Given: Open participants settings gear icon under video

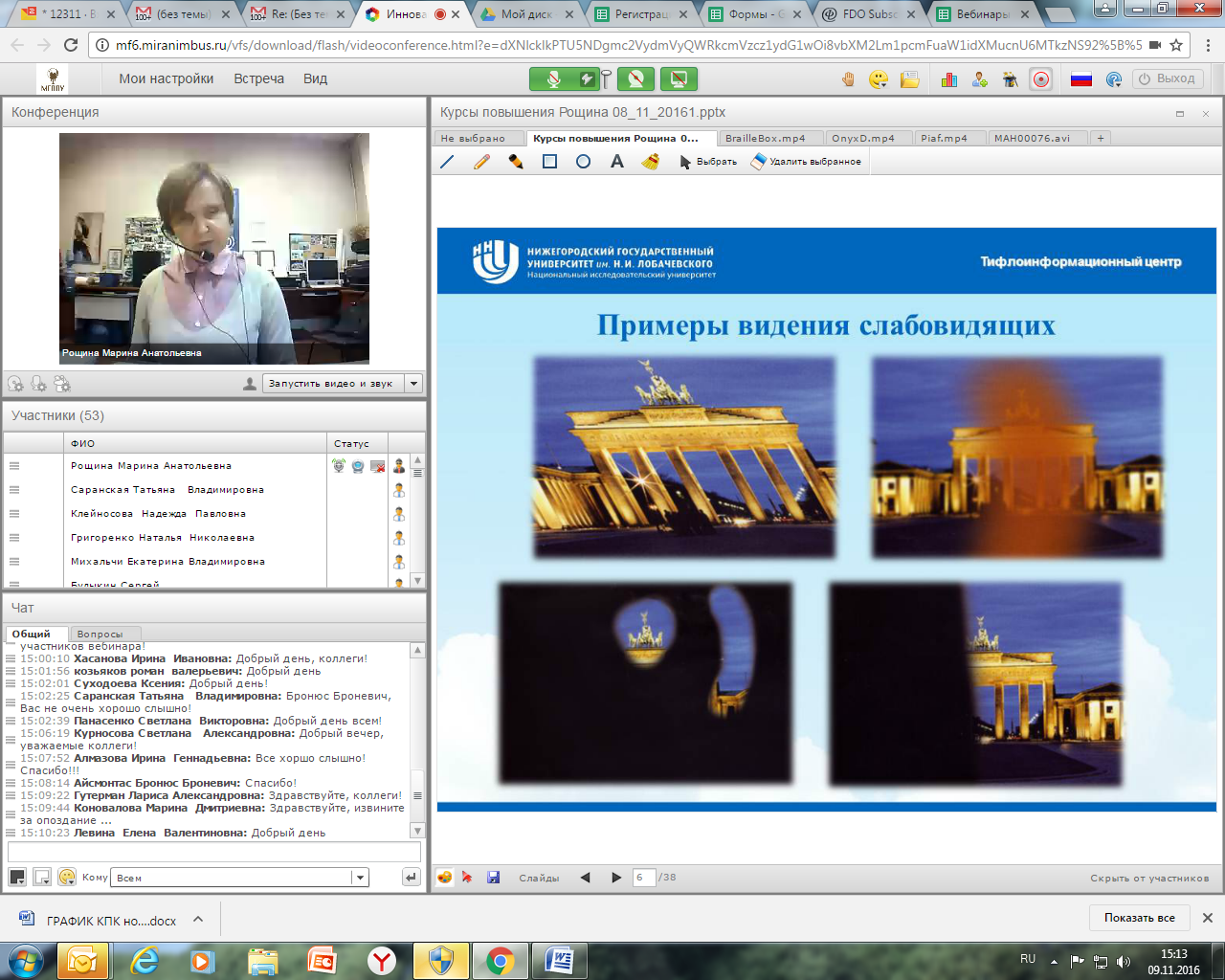Looking at the screenshot, I should point(62,384).
